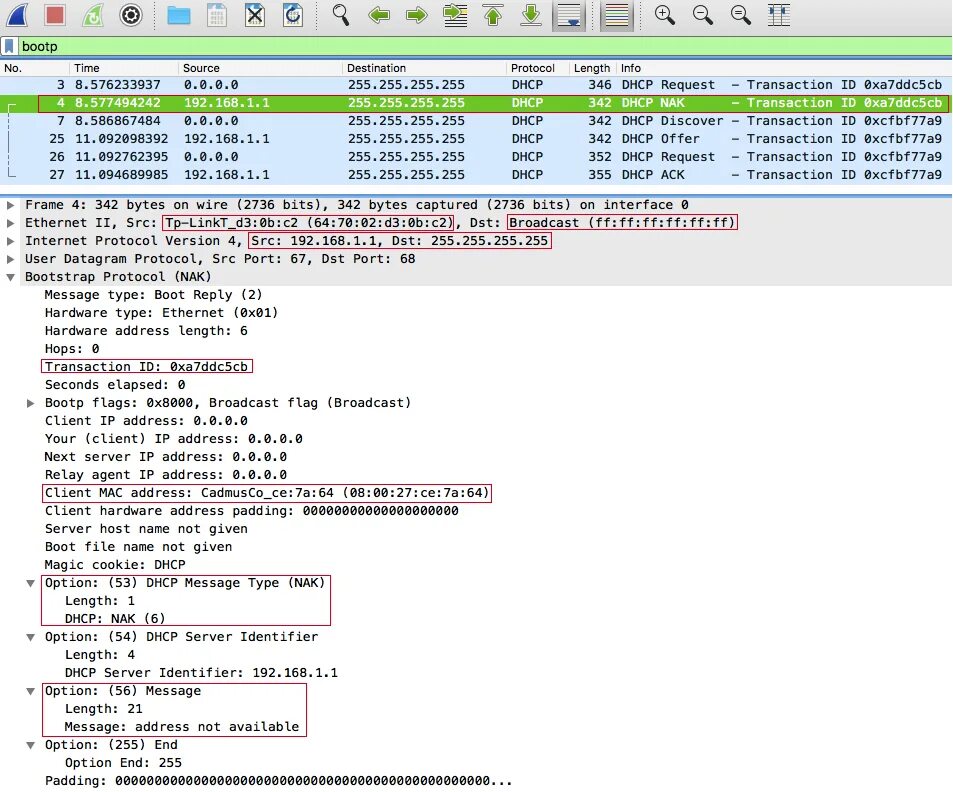Select packet 25 DHCP Offer row
Screen dimensions: 953x792
click(x=476, y=139)
